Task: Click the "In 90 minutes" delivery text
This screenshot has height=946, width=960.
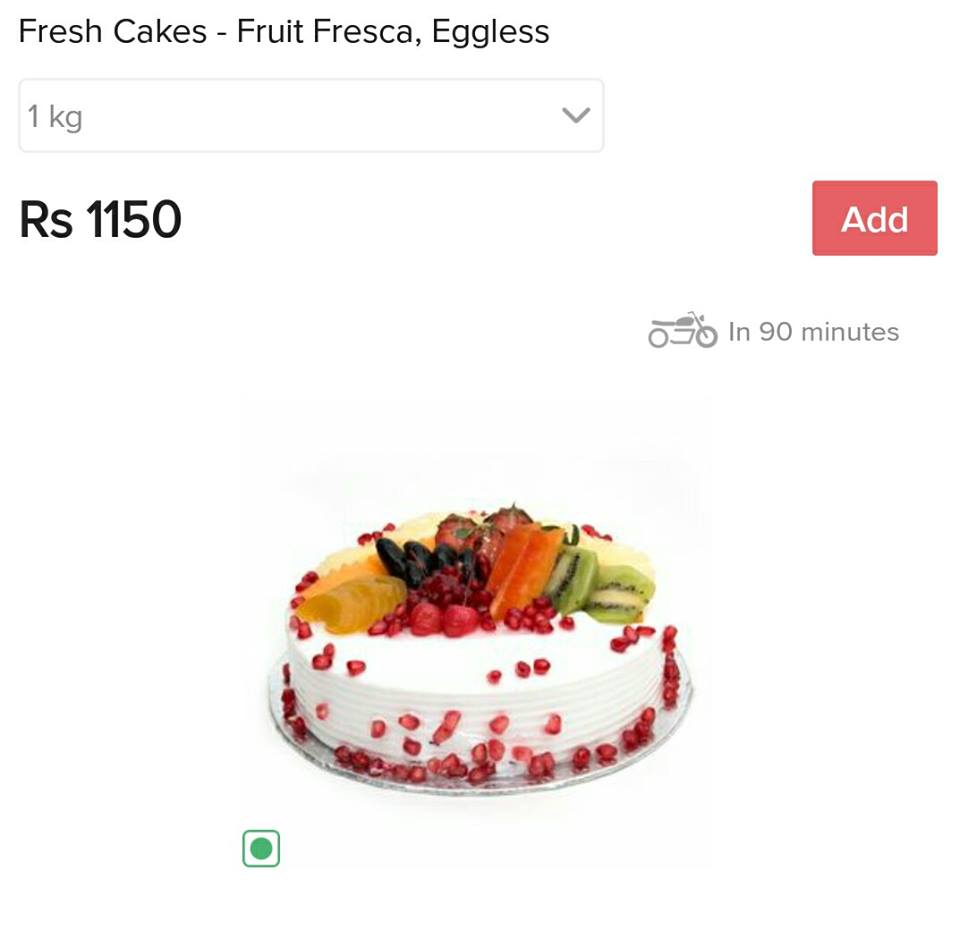Action: 813,332
